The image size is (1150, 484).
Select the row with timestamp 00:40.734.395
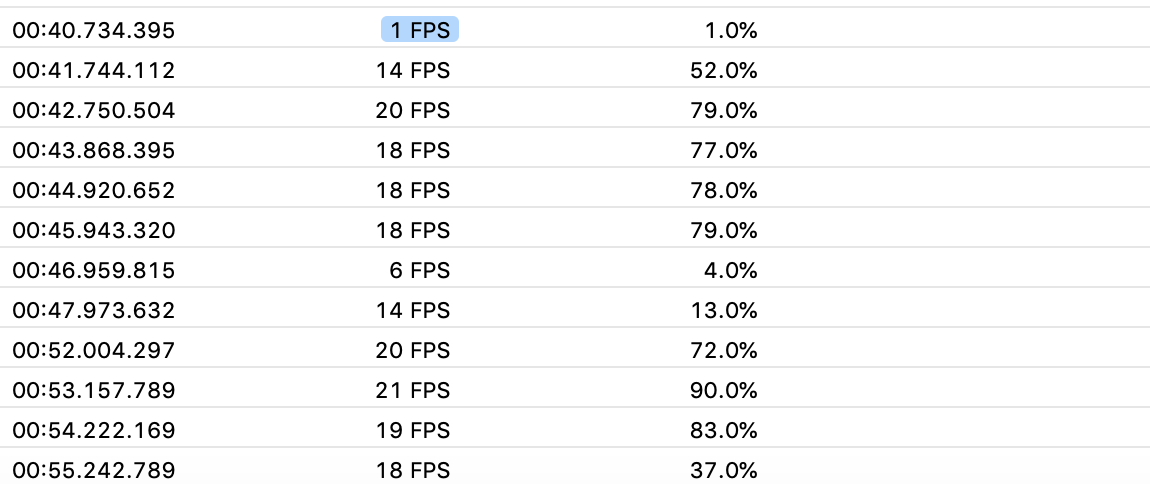575,30
